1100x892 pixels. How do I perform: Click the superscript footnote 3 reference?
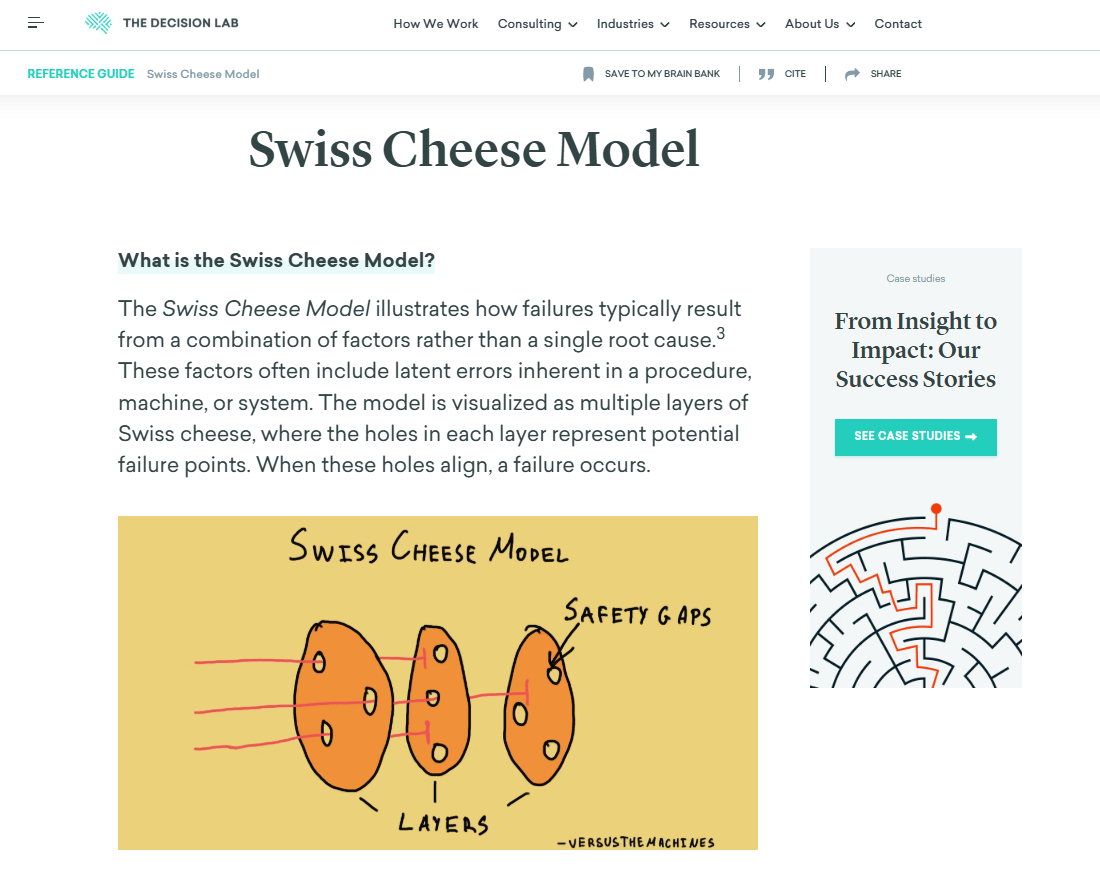pyautogui.click(x=720, y=335)
